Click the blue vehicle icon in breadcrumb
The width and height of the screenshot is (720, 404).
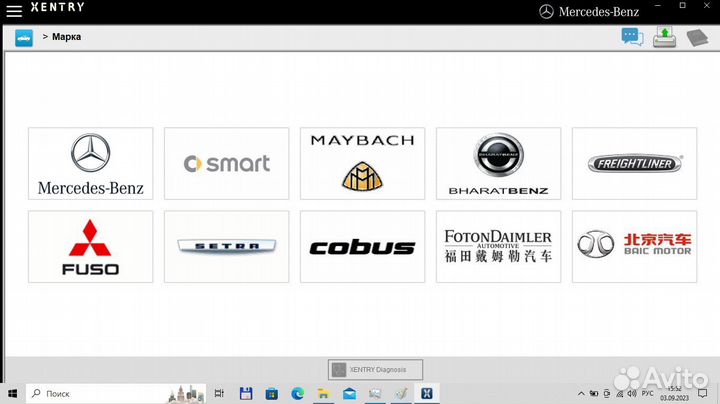coord(24,38)
